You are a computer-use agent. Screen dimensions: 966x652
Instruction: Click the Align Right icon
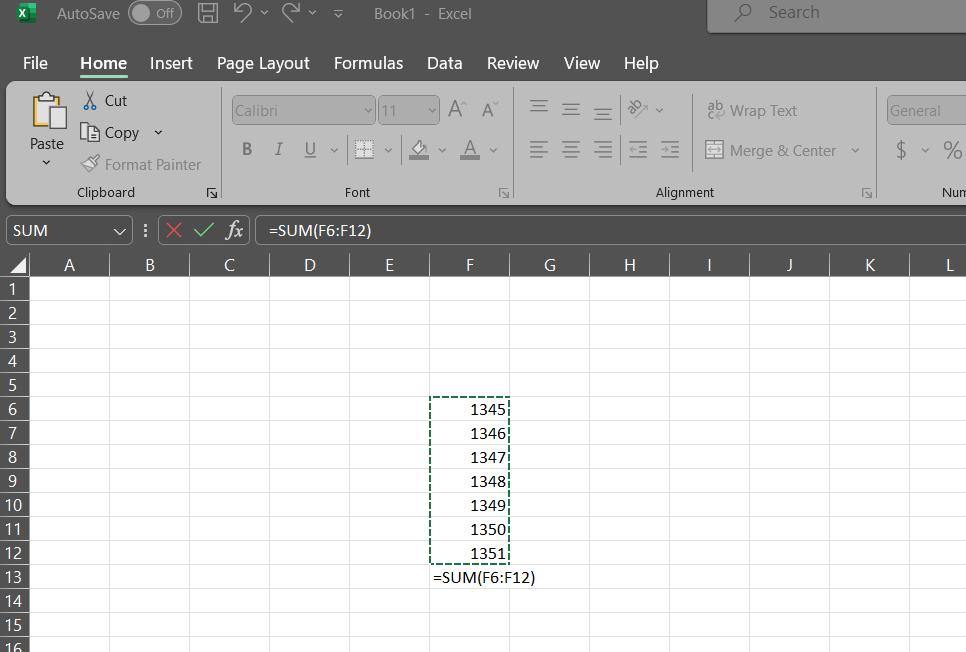click(603, 149)
